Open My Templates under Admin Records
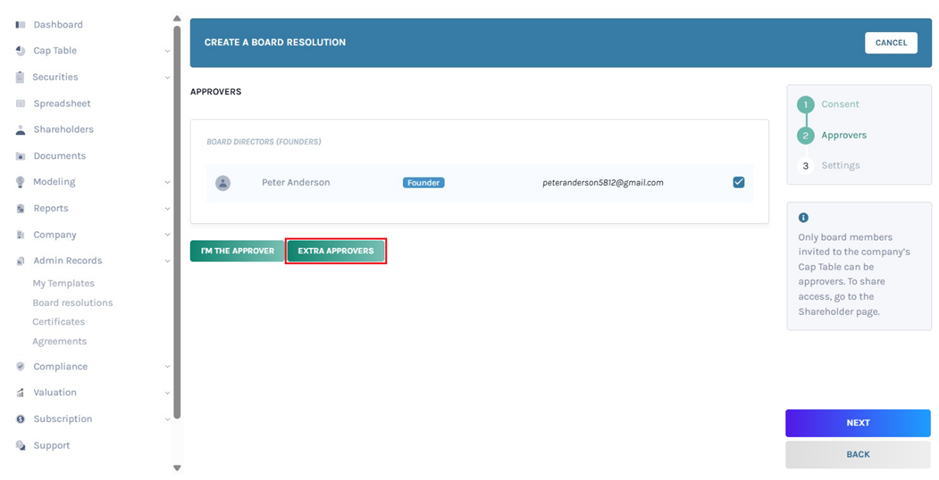Viewport: 939px width, 480px height. pyautogui.click(x=63, y=284)
